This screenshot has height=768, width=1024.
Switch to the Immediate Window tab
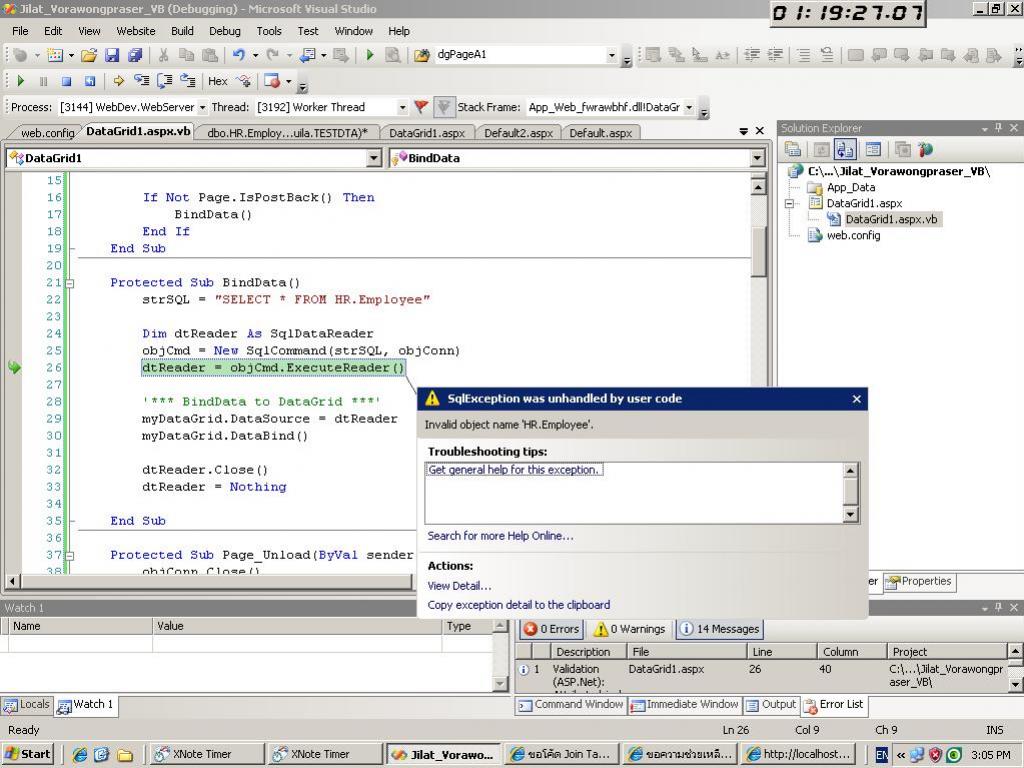pyautogui.click(x=684, y=705)
